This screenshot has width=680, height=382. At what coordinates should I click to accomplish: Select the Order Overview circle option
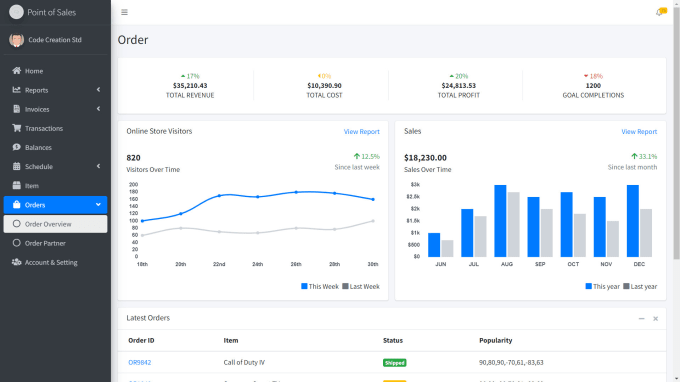pos(16,224)
